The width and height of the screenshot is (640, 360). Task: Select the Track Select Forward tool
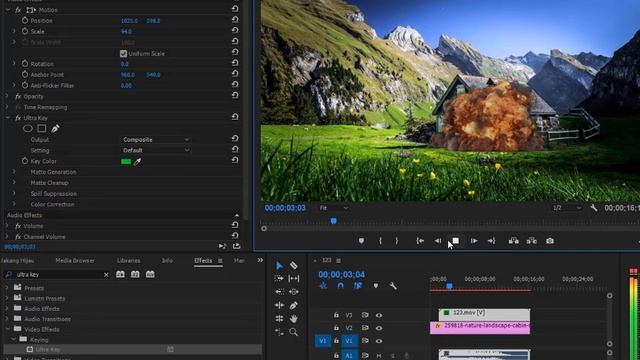pyautogui.click(x=279, y=278)
